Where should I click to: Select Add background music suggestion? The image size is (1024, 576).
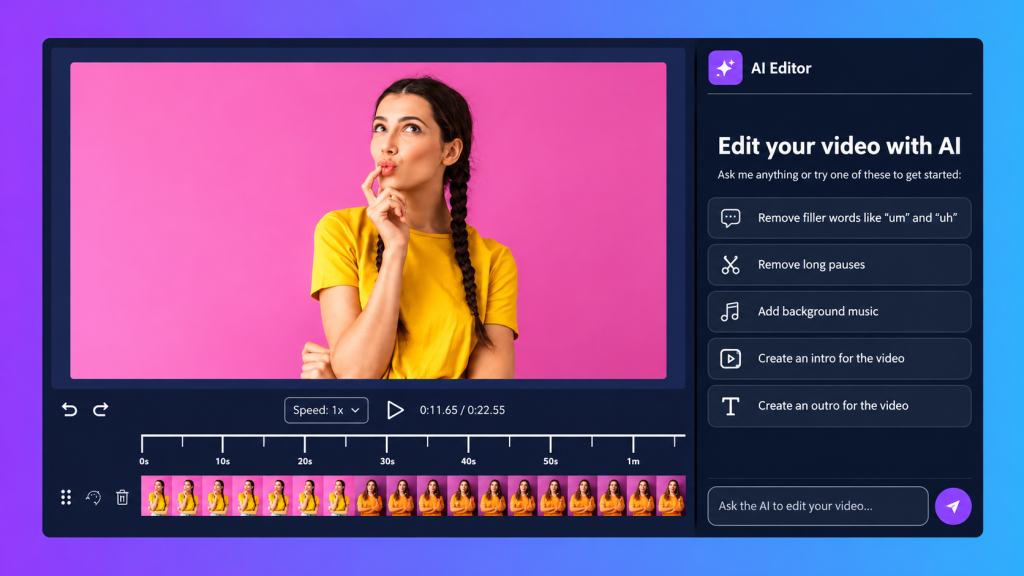(839, 312)
